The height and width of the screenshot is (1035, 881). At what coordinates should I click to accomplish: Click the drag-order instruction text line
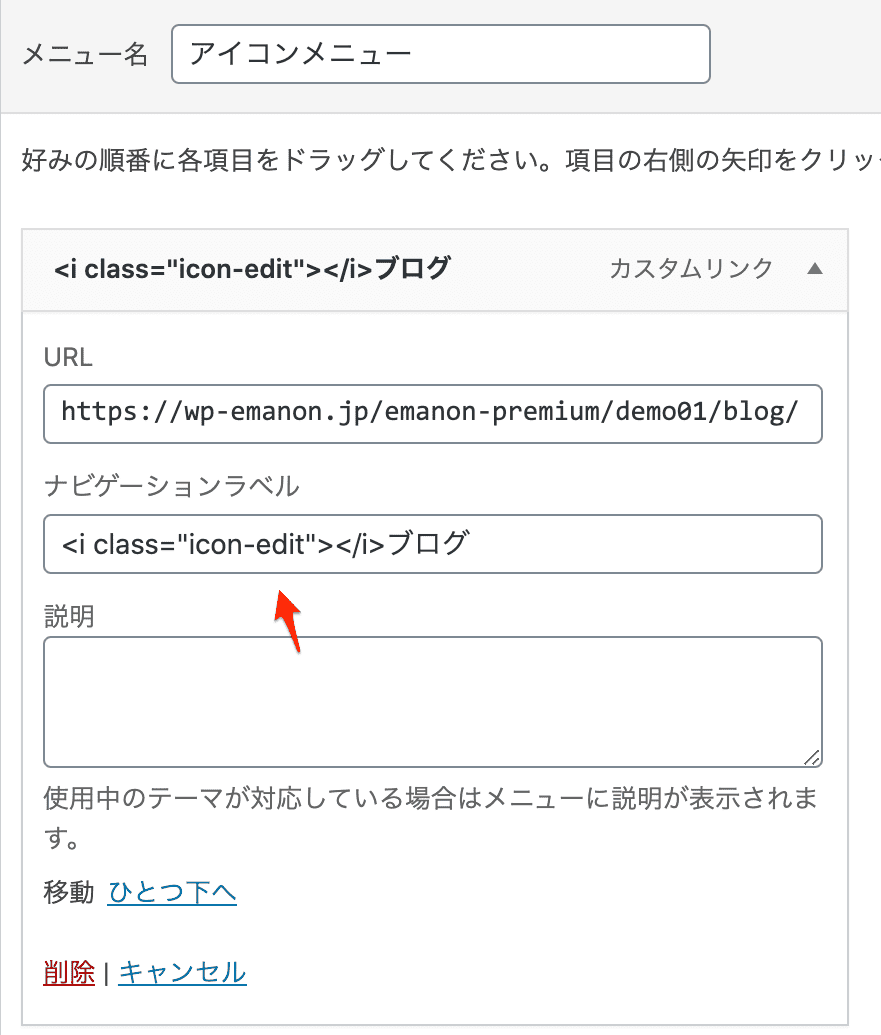(x=451, y=160)
